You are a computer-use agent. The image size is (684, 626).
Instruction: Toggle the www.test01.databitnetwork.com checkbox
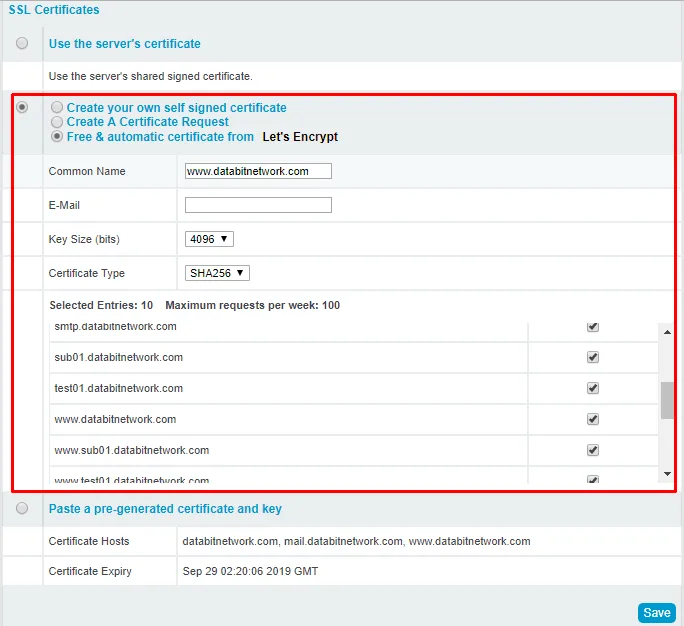(593, 479)
